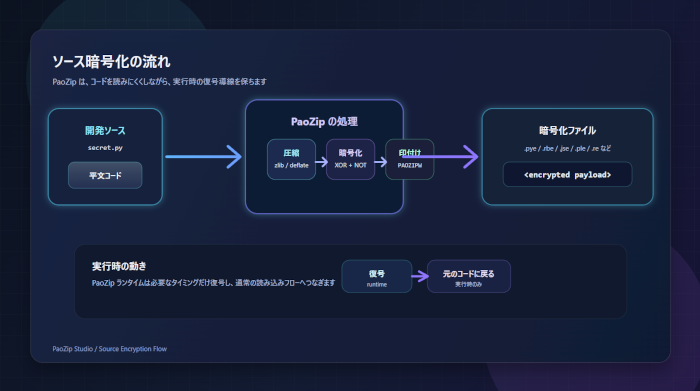Click the secret.py file name
The image size is (700, 391).
(105, 148)
